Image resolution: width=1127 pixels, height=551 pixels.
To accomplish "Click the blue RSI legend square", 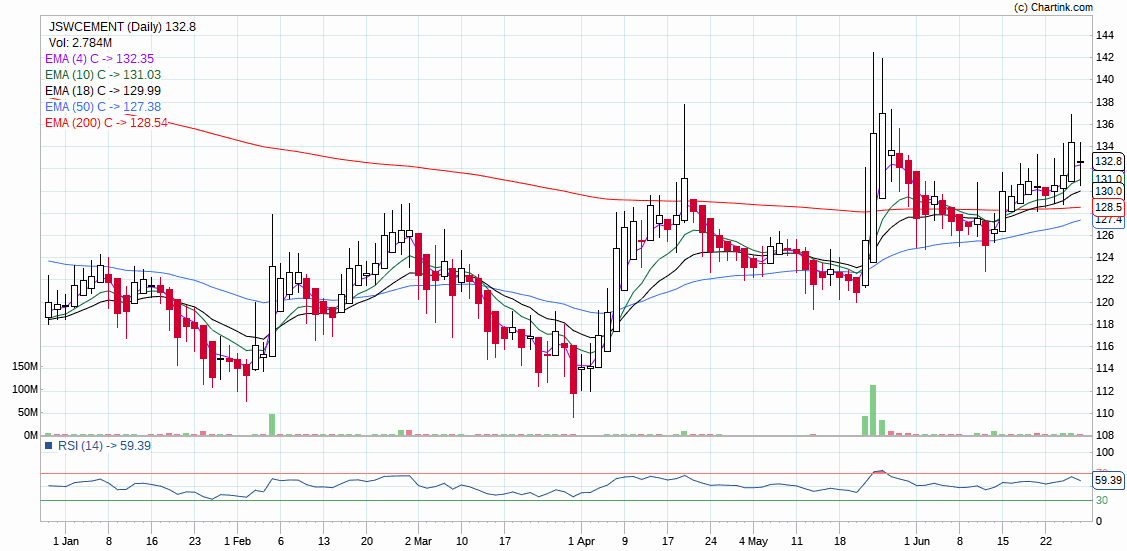I will [x=49, y=445].
